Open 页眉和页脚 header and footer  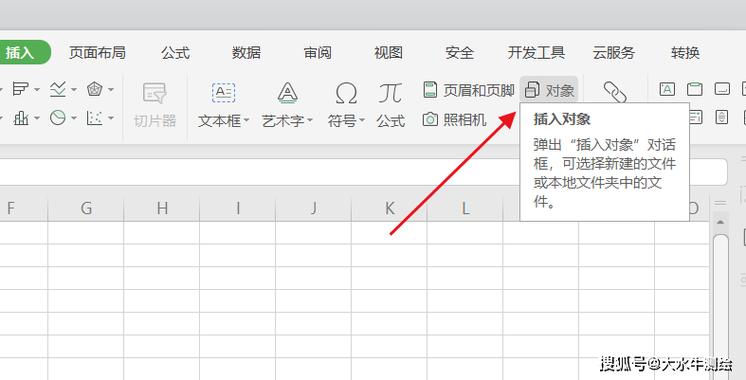point(469,90)
